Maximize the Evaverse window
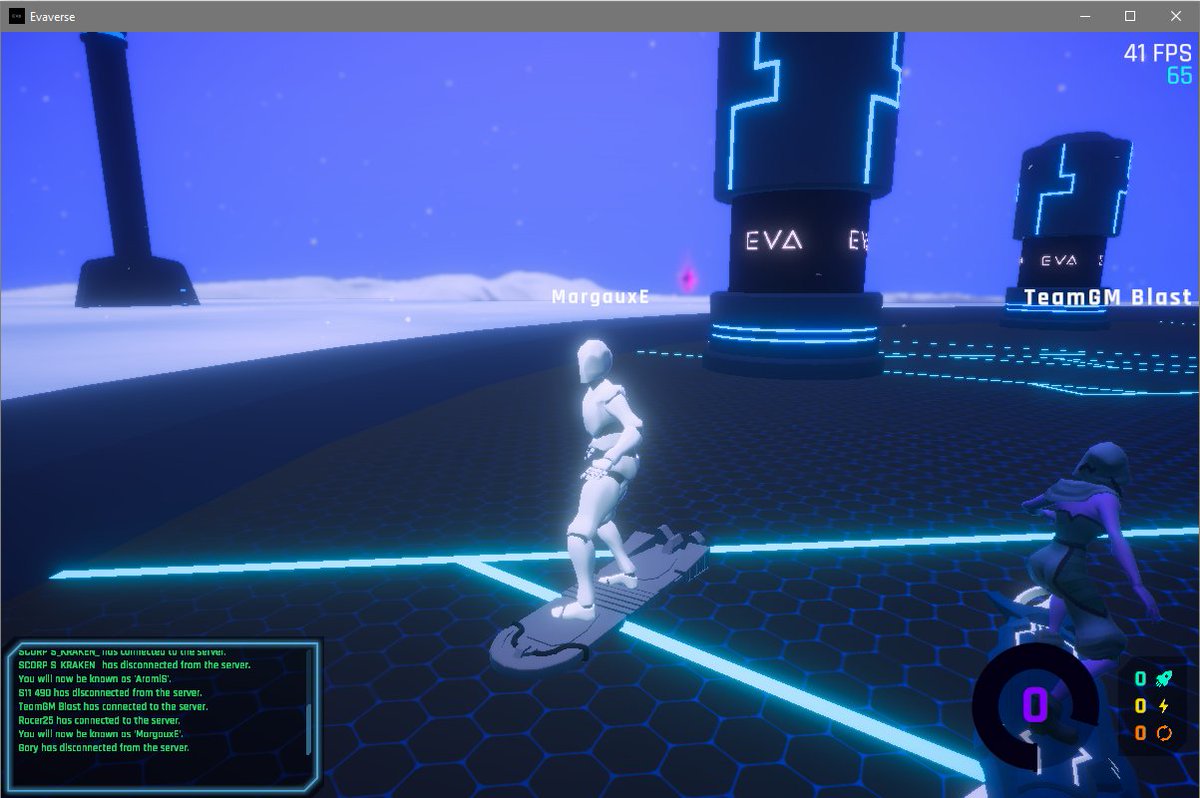The height and width of the screenshot is (798, 1200). point(1130,16)
